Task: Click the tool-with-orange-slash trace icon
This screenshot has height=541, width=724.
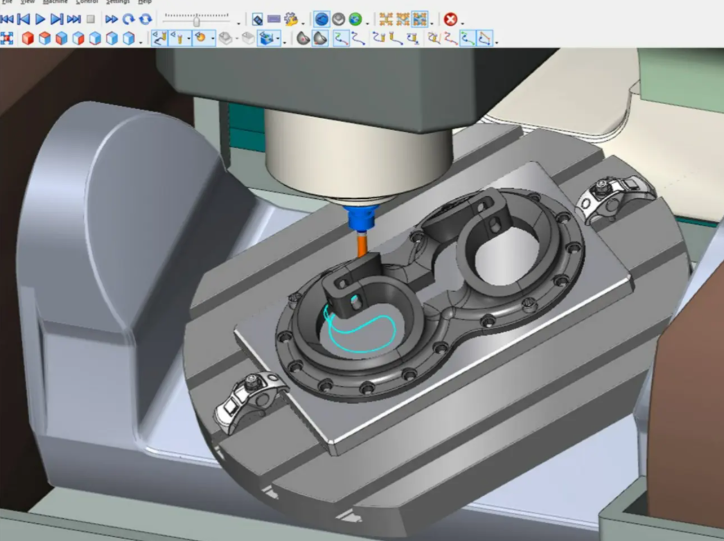Action: pos(434,38)
